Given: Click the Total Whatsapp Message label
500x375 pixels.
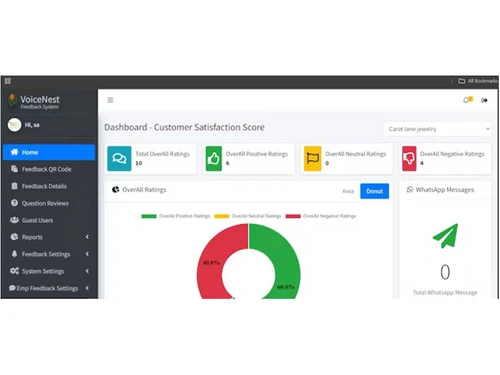Looking at the screenshot, I should 445,292.
